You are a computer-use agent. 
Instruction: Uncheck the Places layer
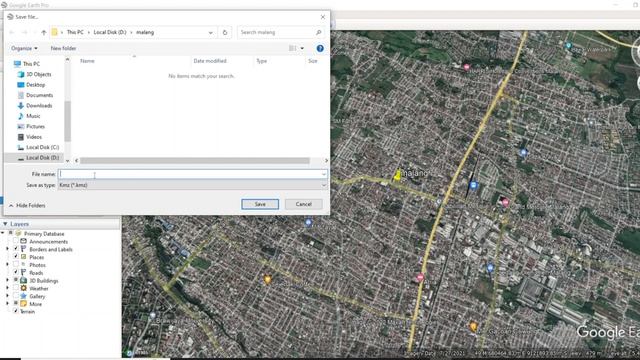coord(16,257)
